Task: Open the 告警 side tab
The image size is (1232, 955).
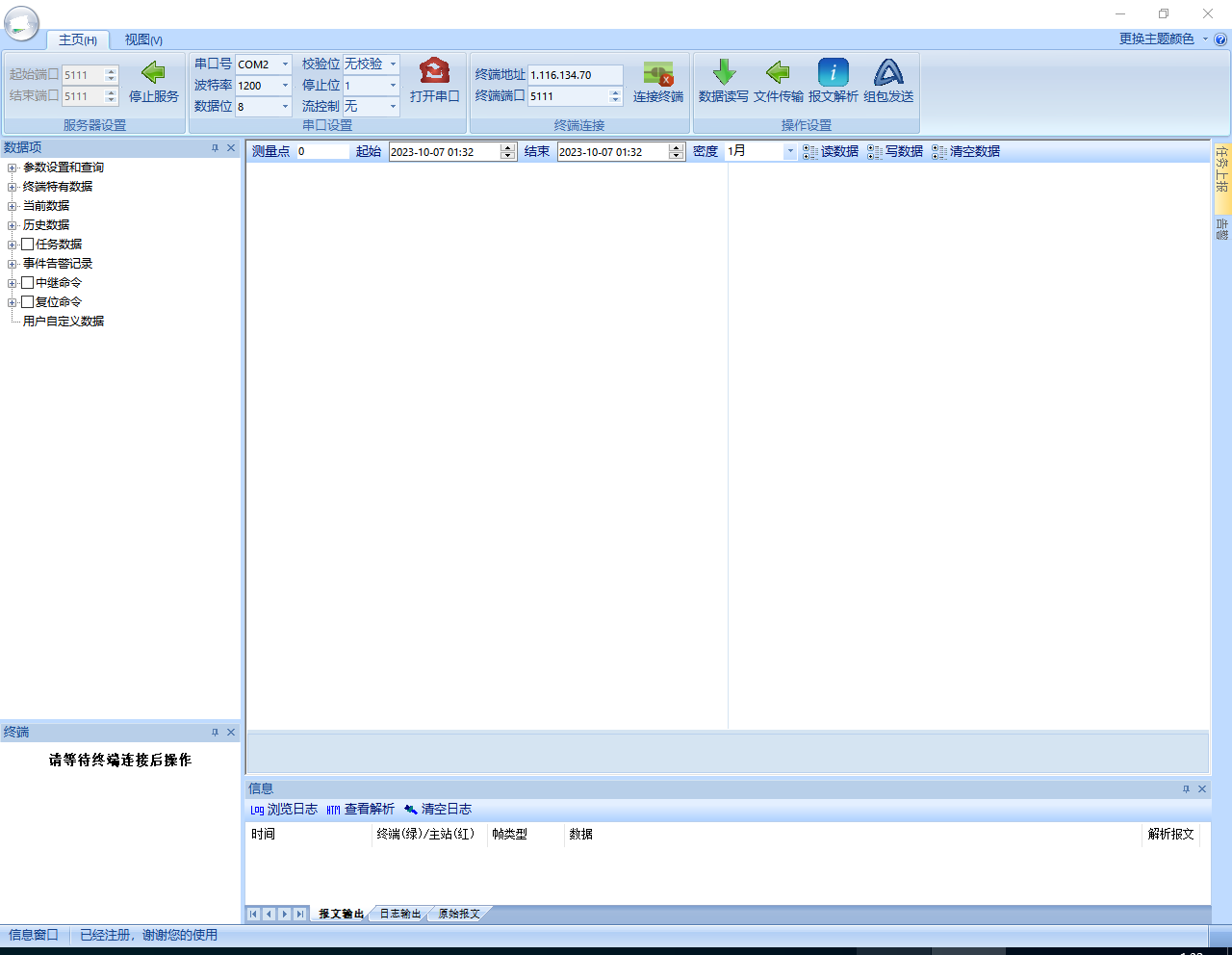Action: (x=1222, y=229)
